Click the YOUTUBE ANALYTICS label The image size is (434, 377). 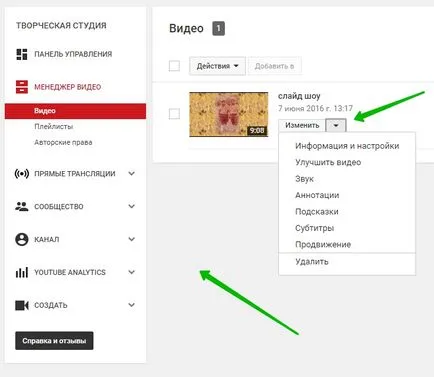(70, 272)
